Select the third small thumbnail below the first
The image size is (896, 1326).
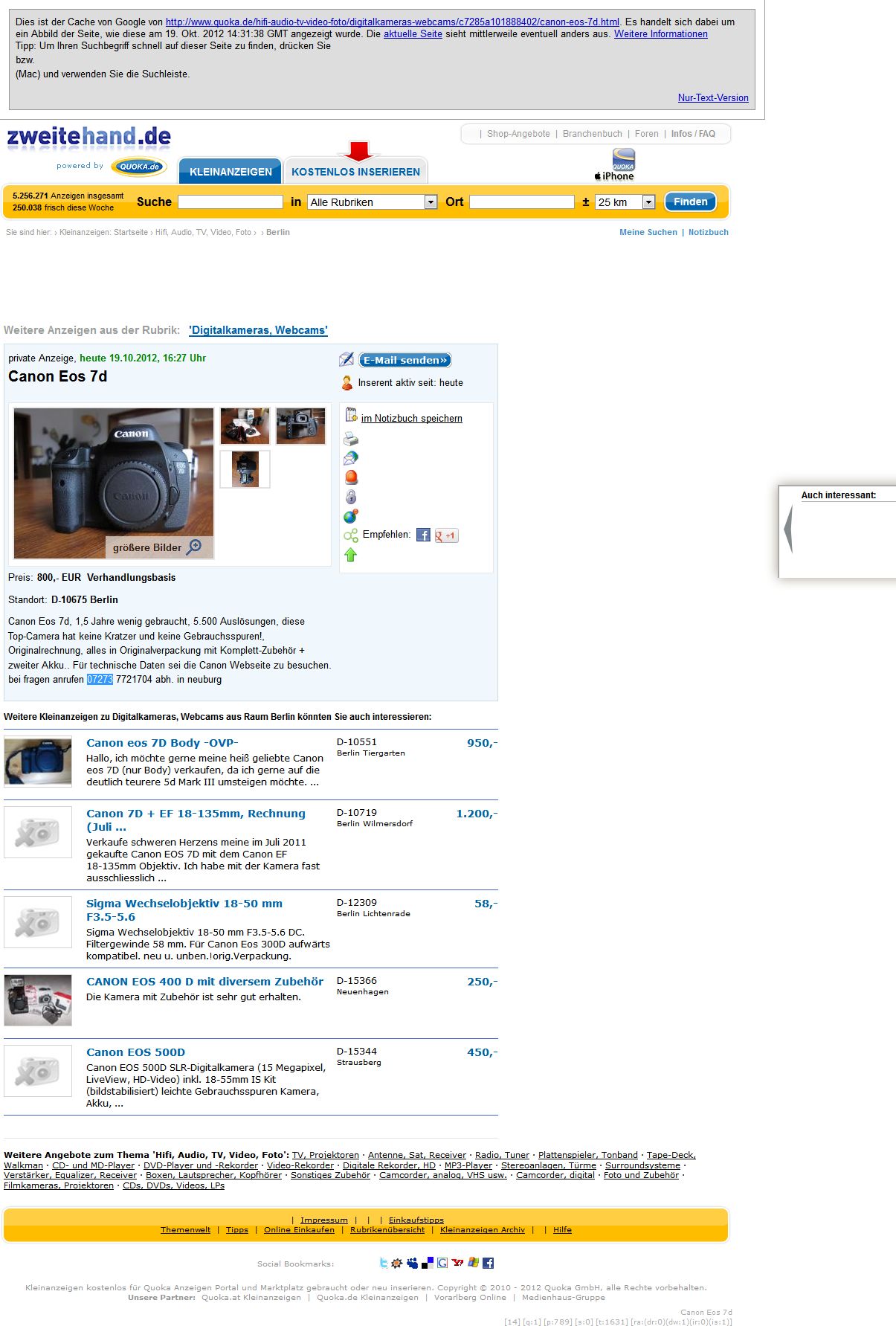pyautogui.click(x=245, y=469)
